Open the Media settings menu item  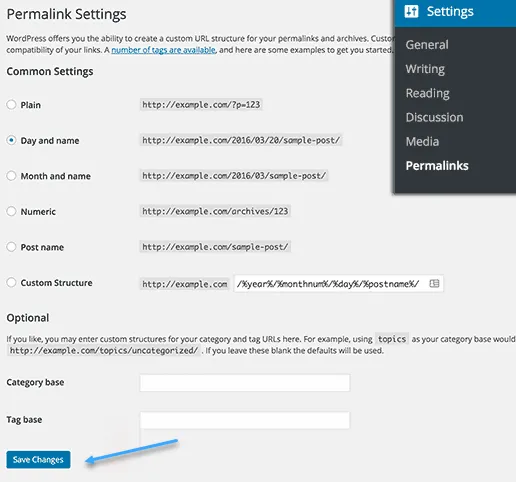tap(422, 142)
